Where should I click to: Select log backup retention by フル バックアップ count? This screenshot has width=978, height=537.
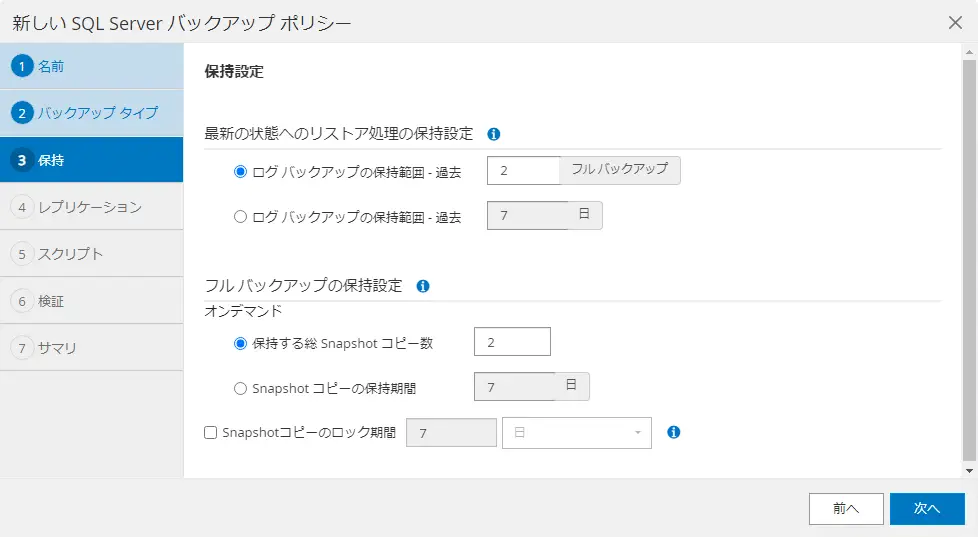point(240,172)
